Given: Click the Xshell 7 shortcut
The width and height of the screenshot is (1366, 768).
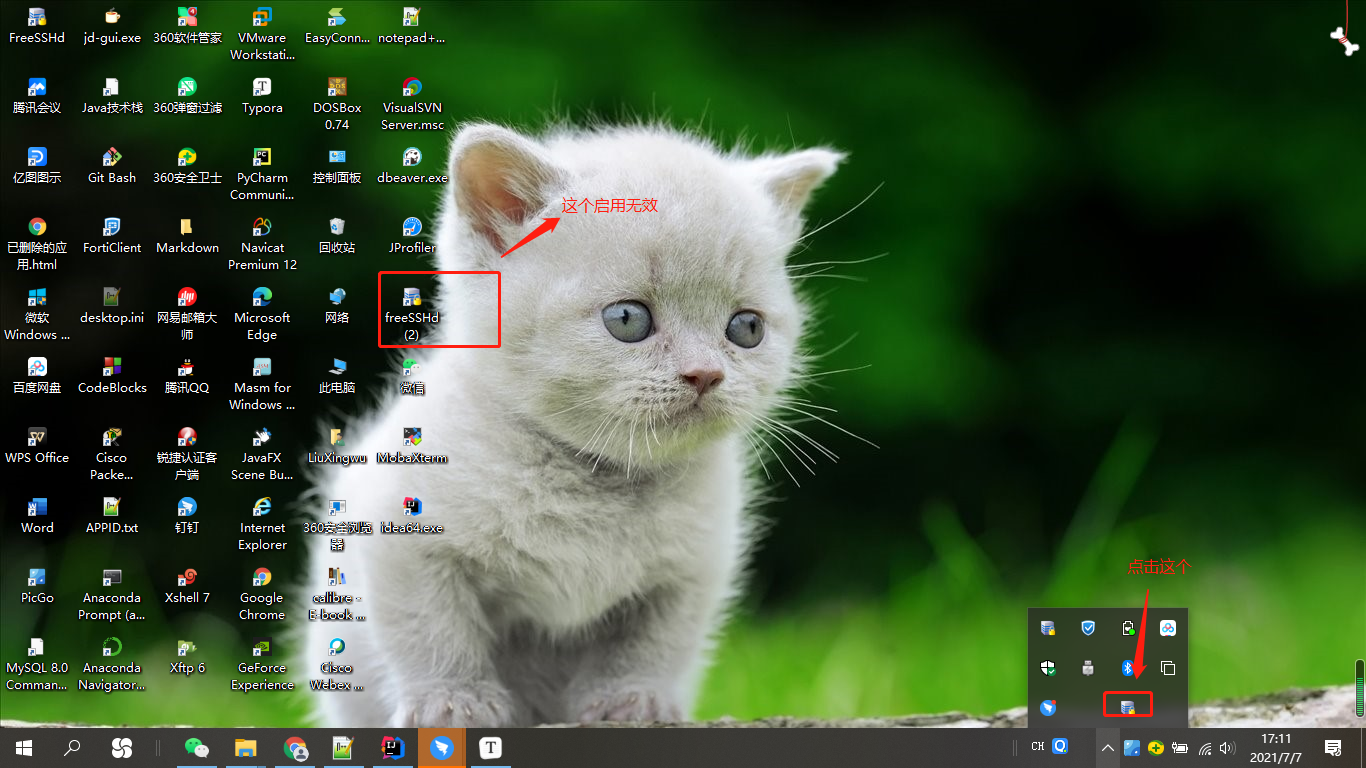Looking at the screenshot, I should (x=187, y=586).
